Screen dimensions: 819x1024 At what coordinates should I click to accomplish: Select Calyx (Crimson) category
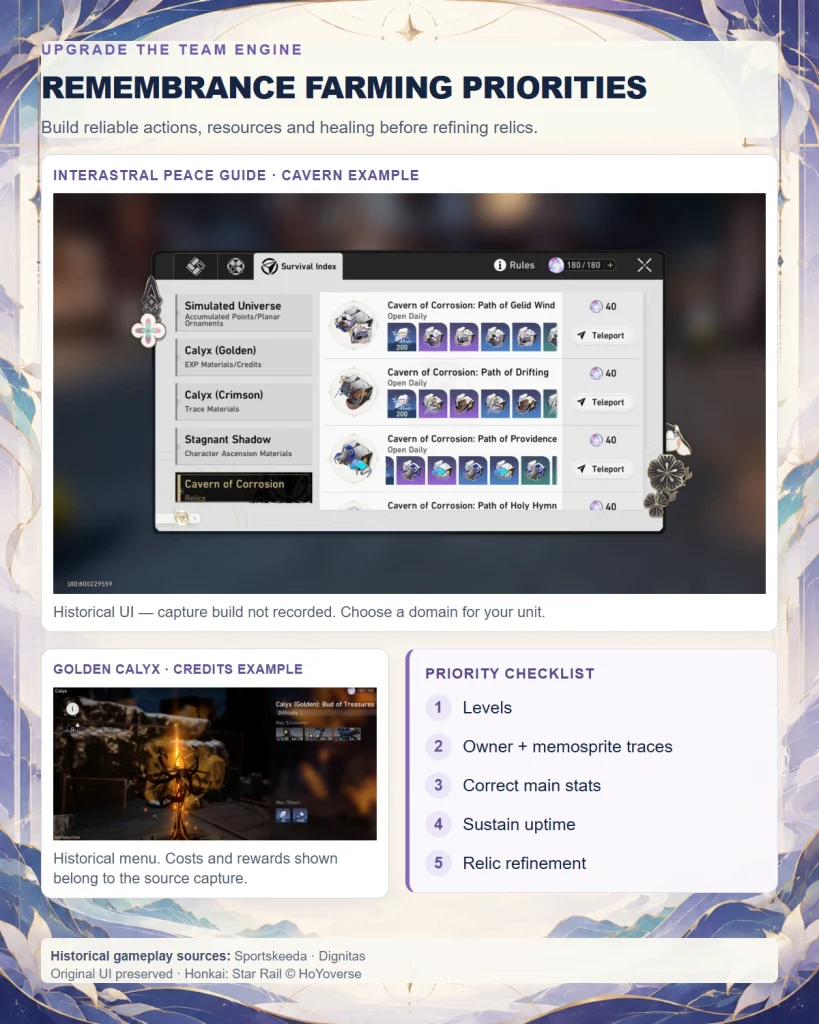244,402
